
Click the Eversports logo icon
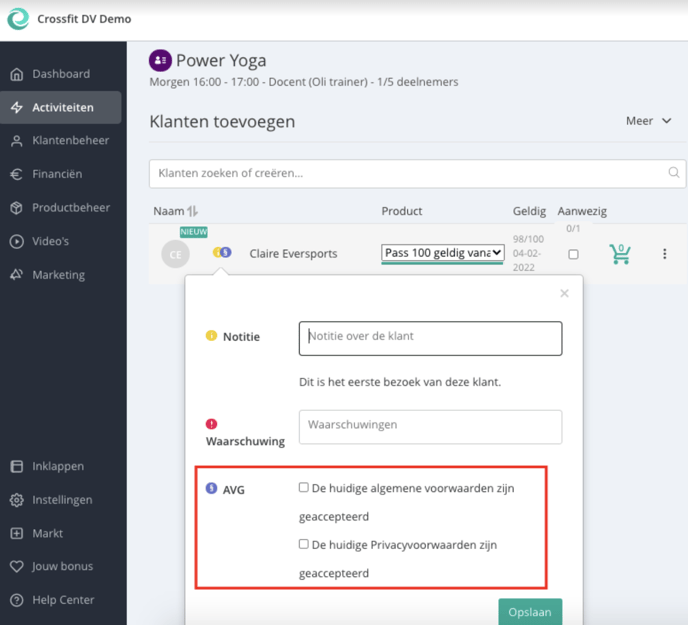[18, 19]
